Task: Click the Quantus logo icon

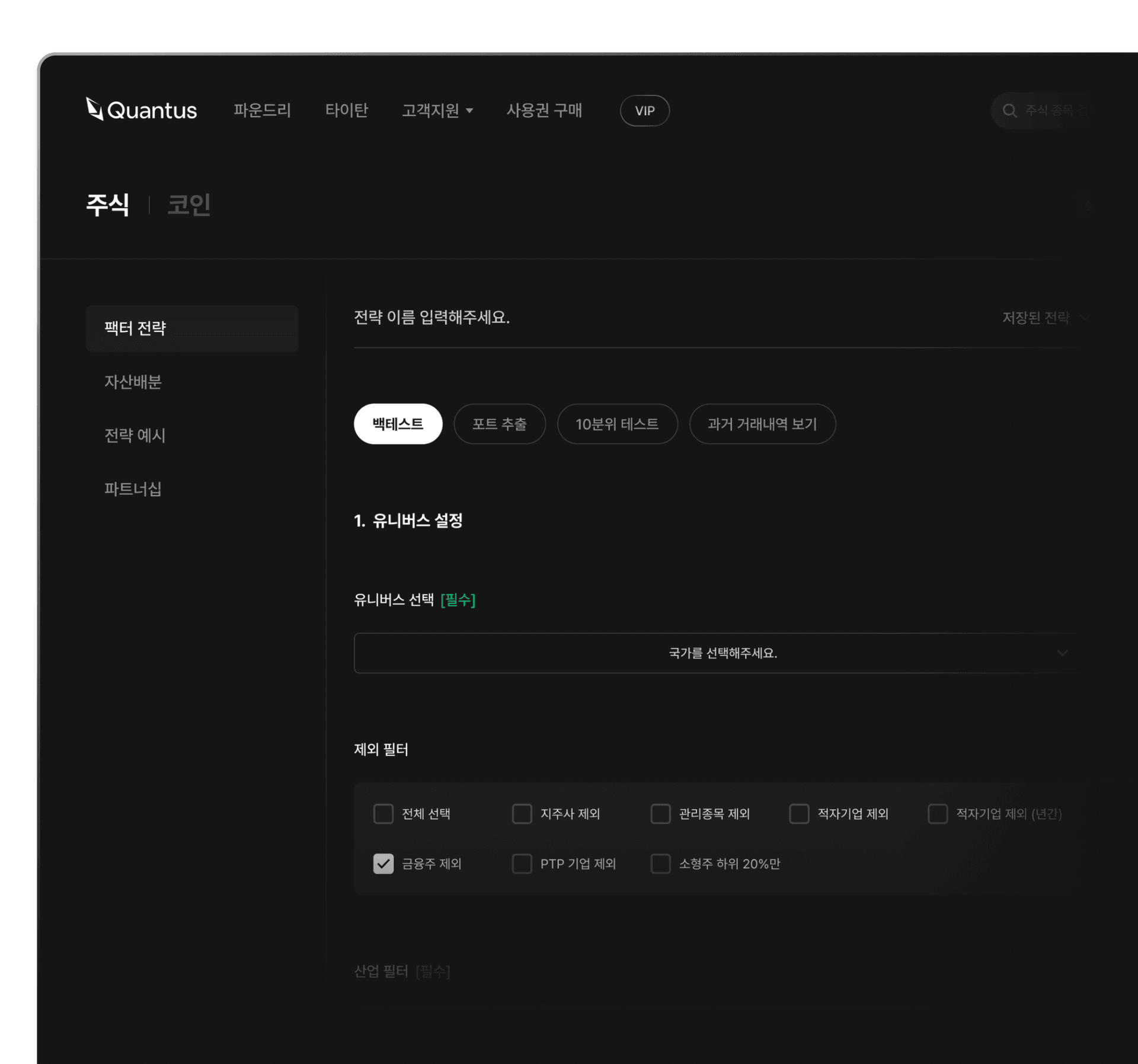Action: pyautogui.click(x=95, y=109)
